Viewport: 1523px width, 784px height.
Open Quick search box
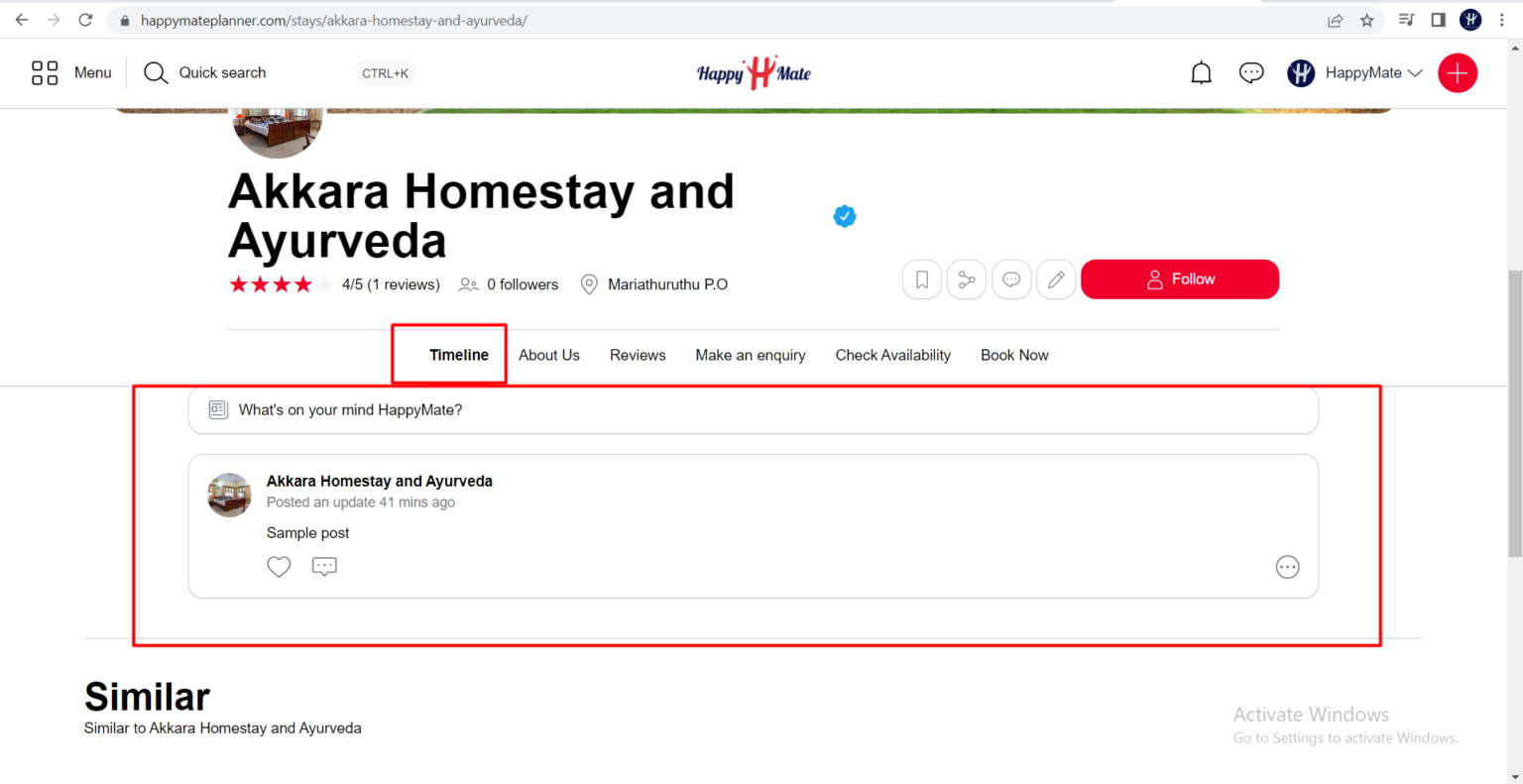[x=222, y=73]
